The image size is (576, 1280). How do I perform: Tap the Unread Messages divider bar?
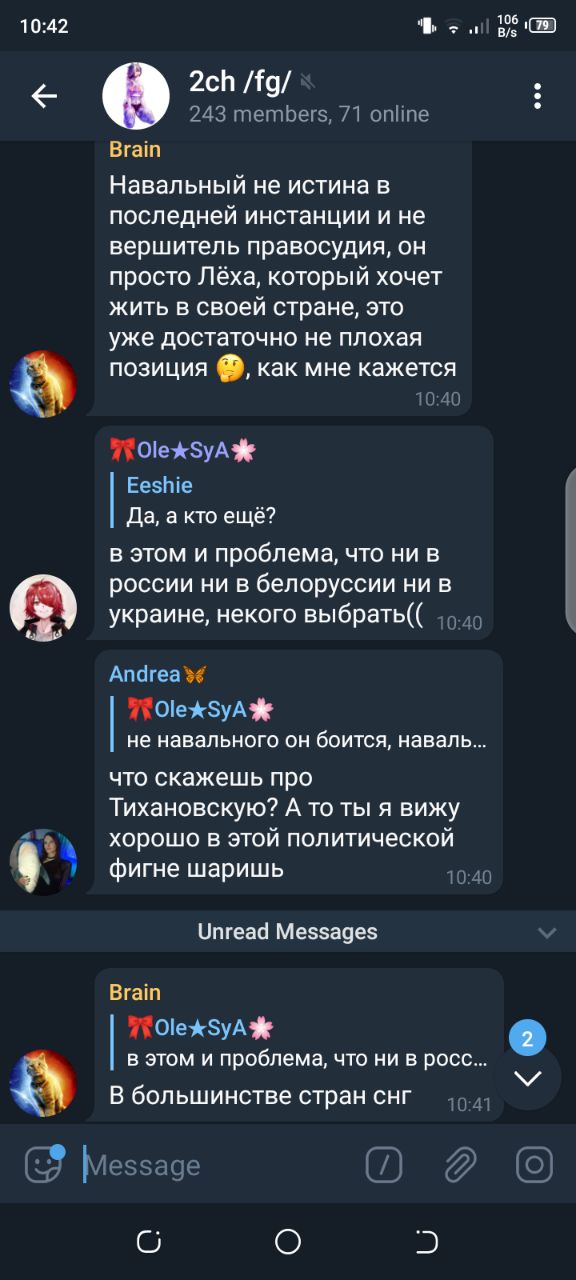288,932
